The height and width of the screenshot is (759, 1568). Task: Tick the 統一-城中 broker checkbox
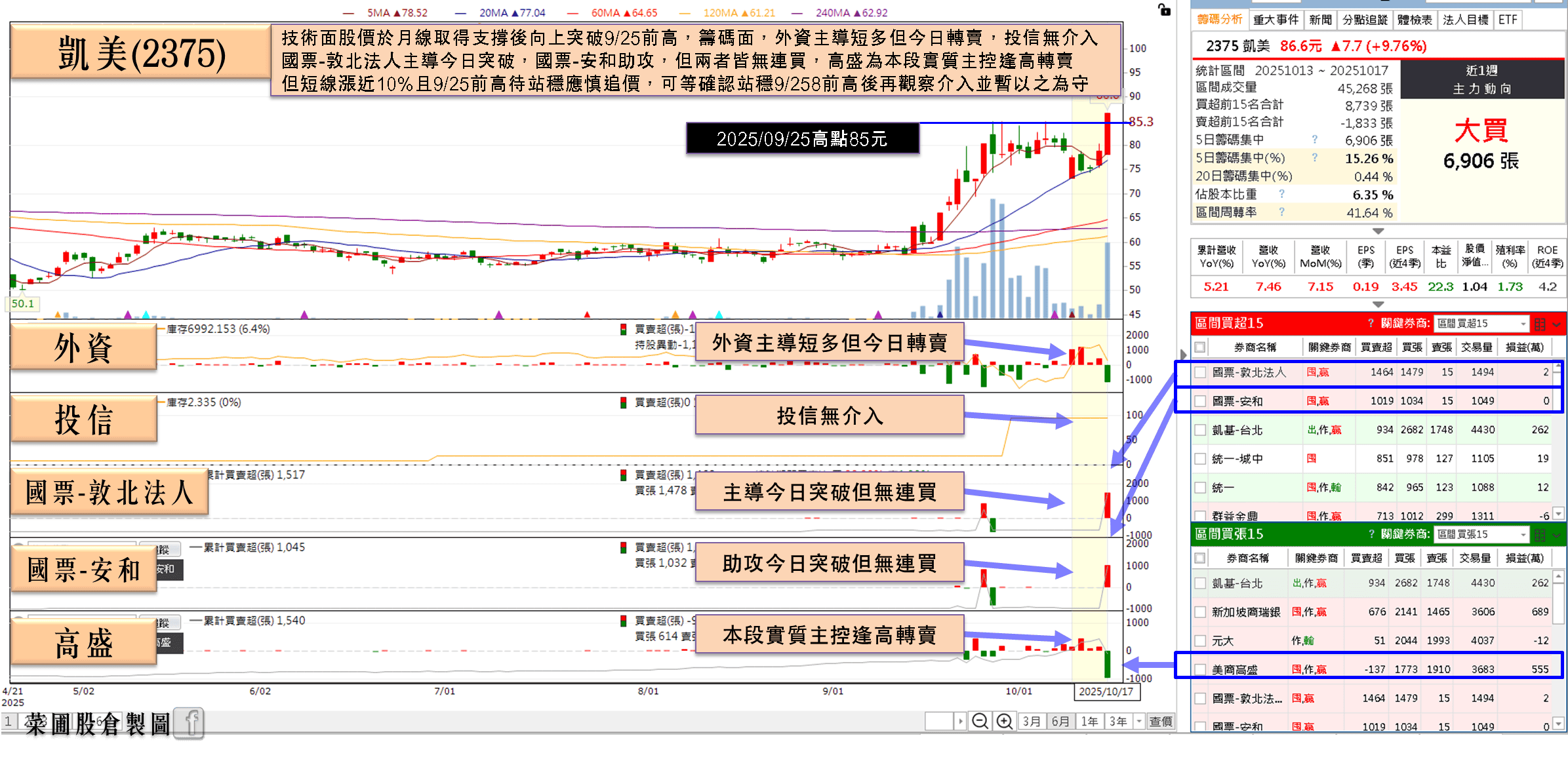[1200, 459]
